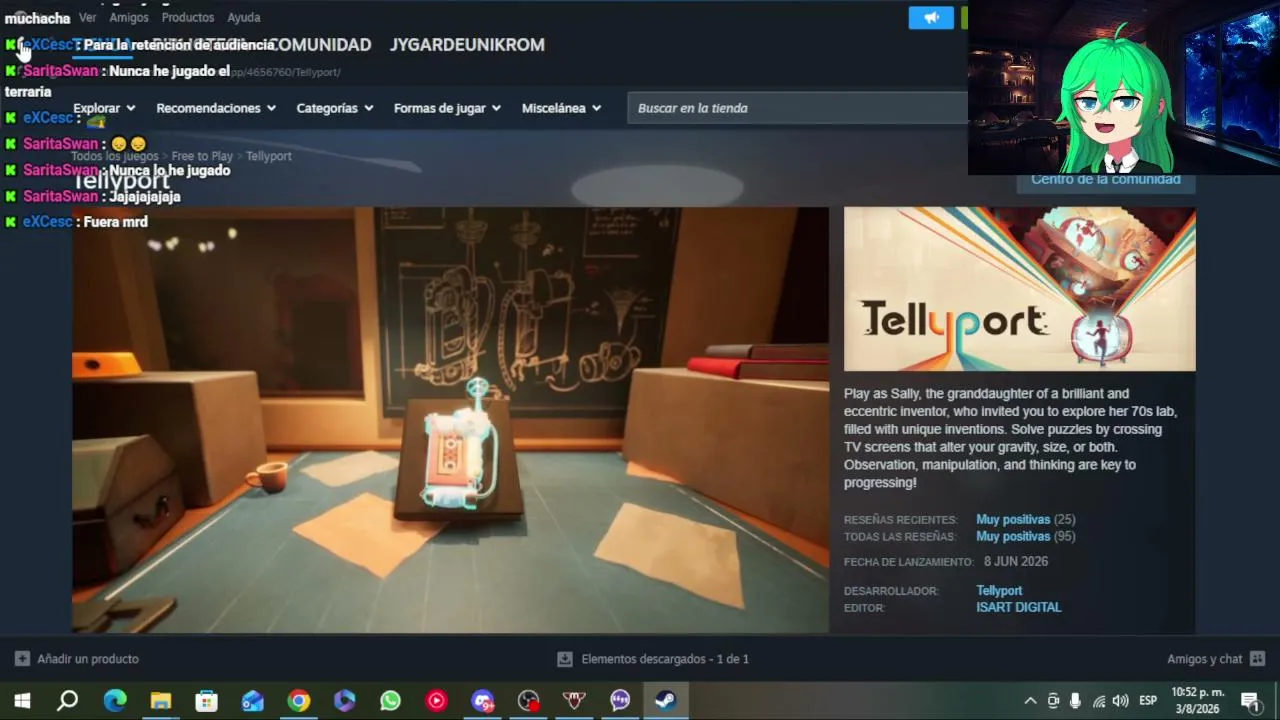This screenshot has width=1280, height=720.
Task: Switch to Google Chrome in the taskbar
Action: coord(299,700)
